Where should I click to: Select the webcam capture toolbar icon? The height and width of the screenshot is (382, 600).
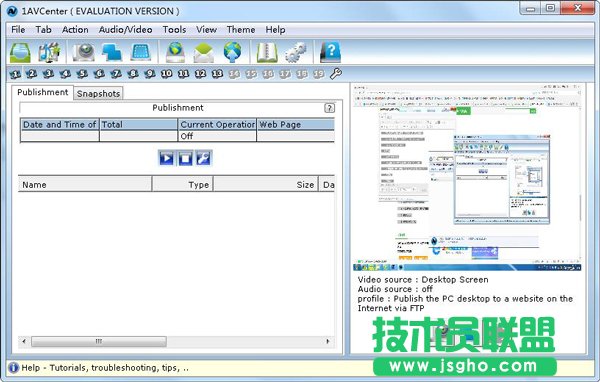click(x=83, y=52)
